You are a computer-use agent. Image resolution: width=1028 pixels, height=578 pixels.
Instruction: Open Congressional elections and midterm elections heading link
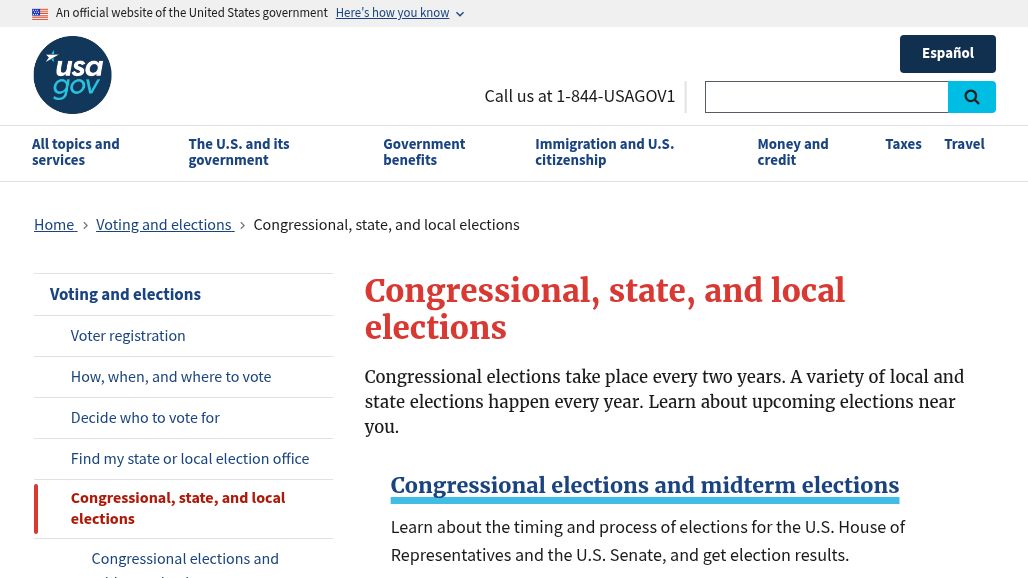click(x=644, y=486)
